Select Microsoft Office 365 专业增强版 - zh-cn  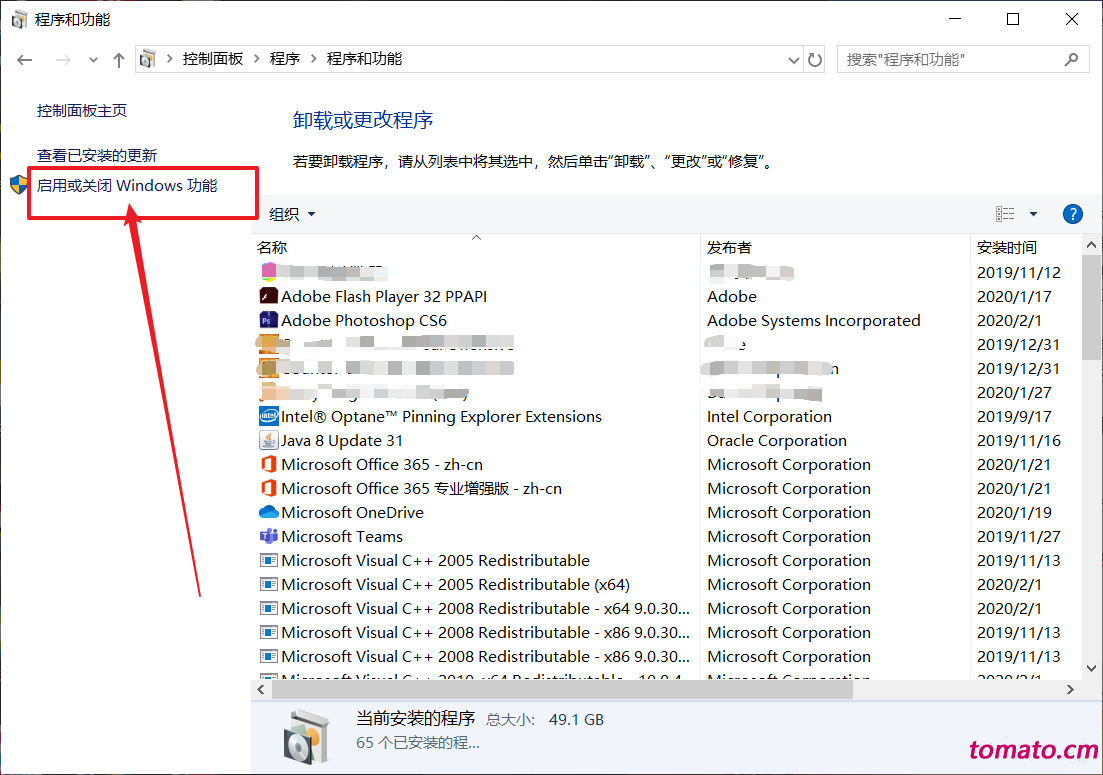421,489
